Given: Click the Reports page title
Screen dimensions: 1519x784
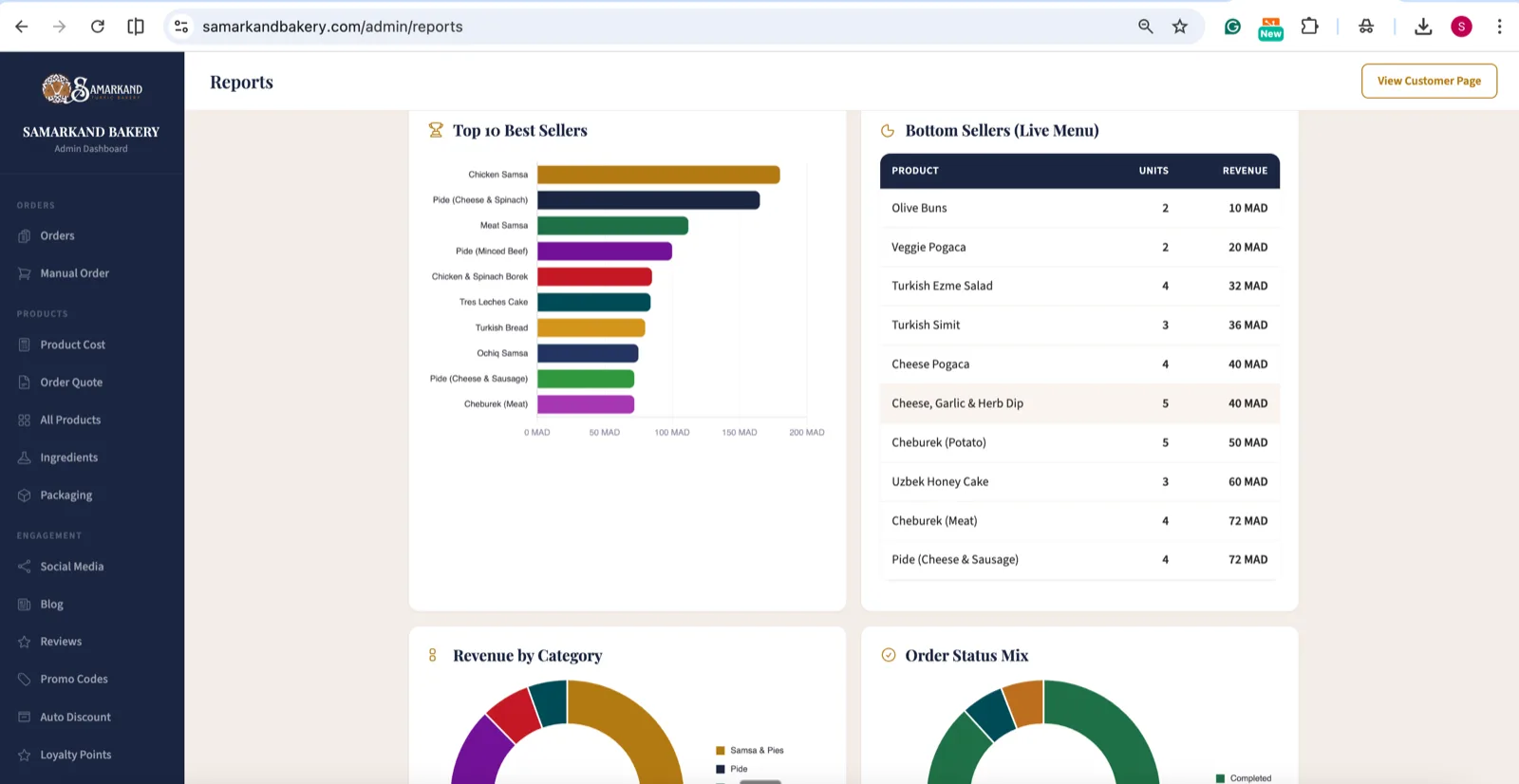Looking at the screenshot, I should (241, 83).
